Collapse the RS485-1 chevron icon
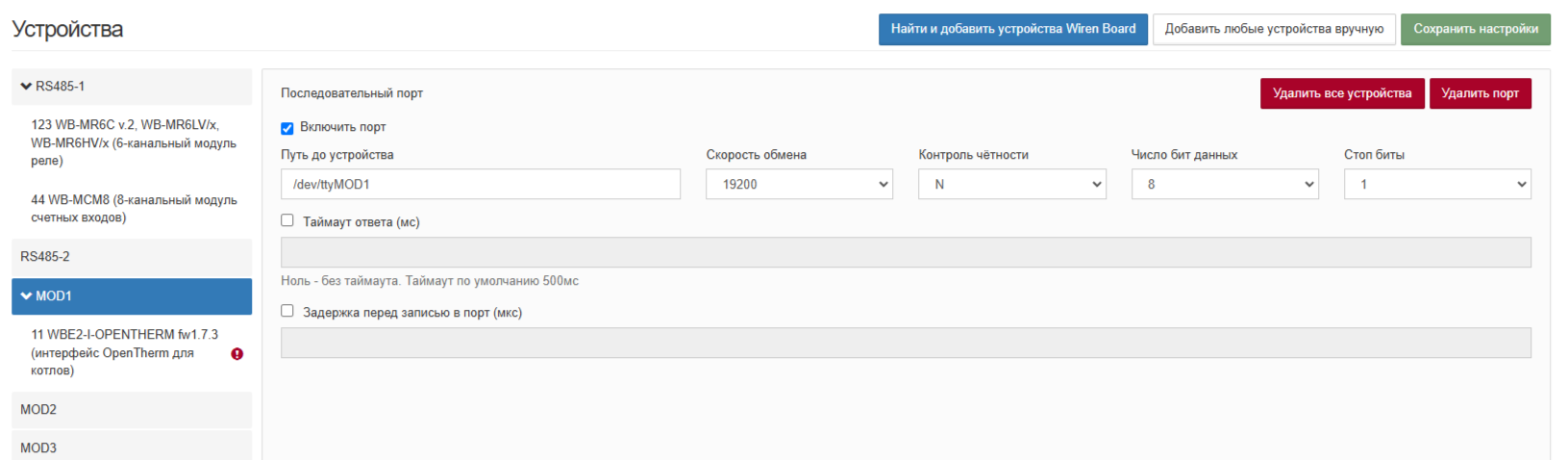This screenshot has width=1568, height=460. [26, 87]
